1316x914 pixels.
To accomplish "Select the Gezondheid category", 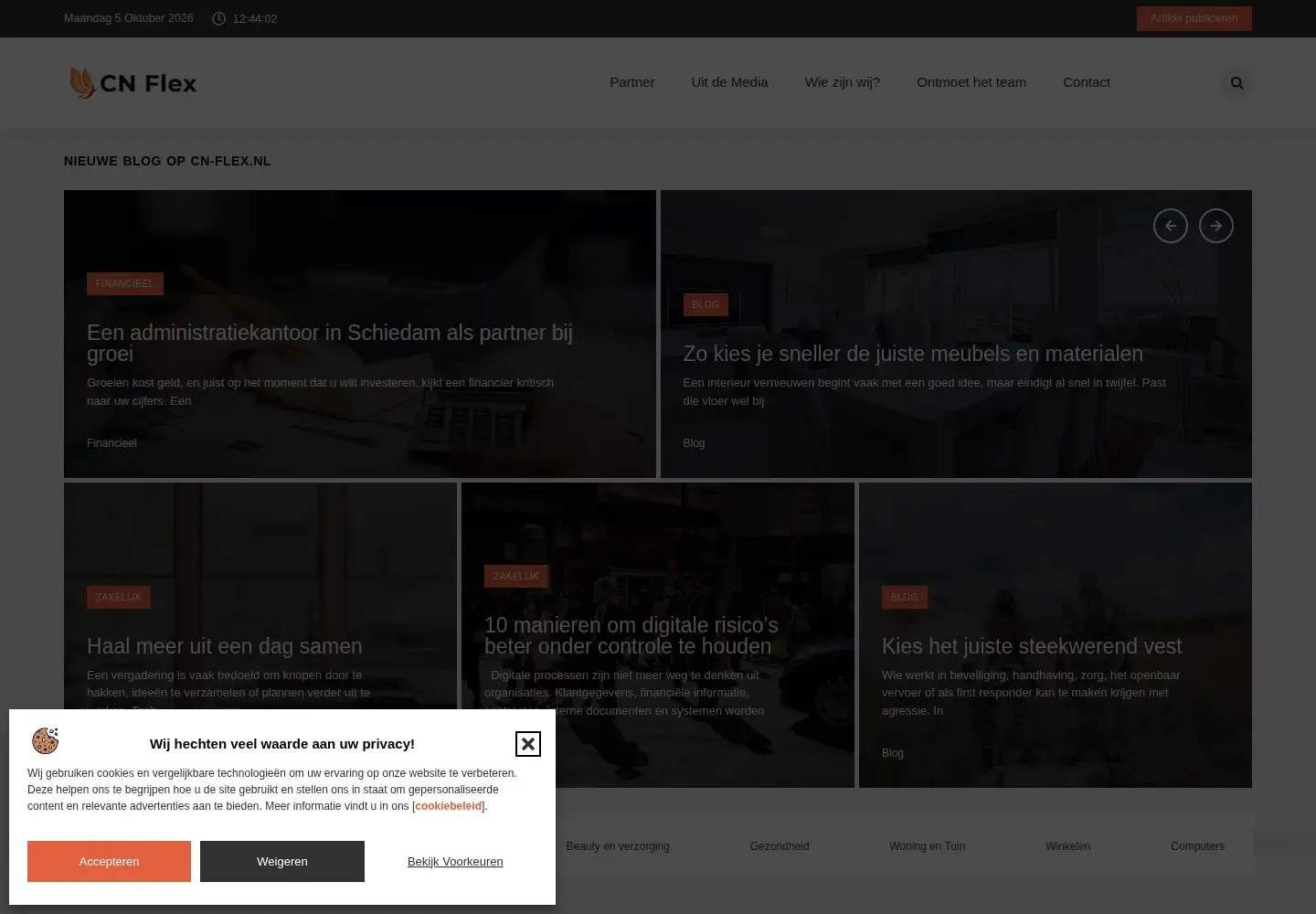I will [x=780, y=846].
